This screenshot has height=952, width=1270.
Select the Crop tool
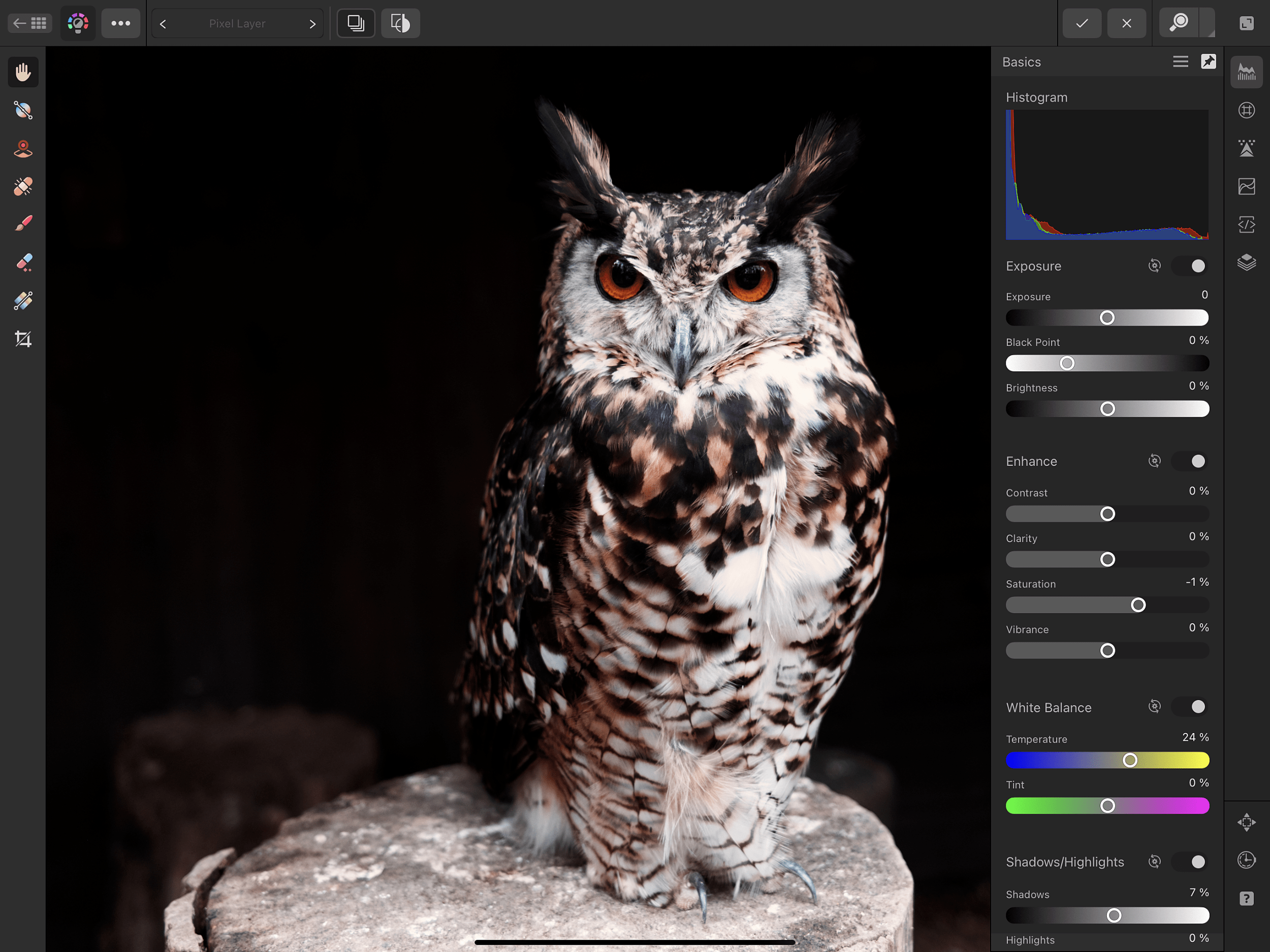[23, 339]
